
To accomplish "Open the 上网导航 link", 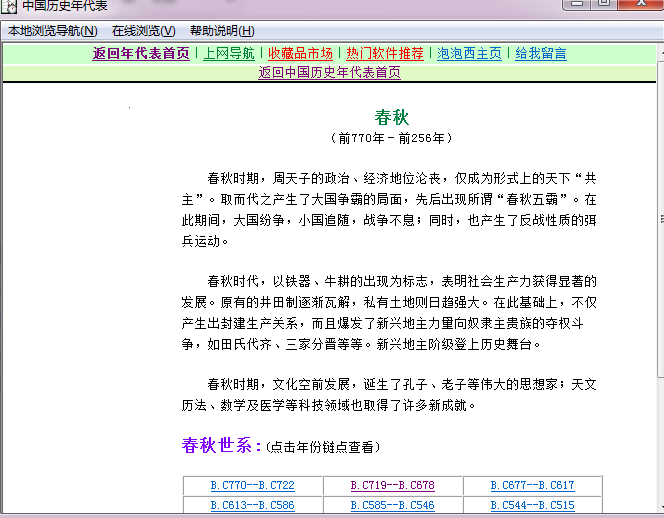I will [229, 53].
